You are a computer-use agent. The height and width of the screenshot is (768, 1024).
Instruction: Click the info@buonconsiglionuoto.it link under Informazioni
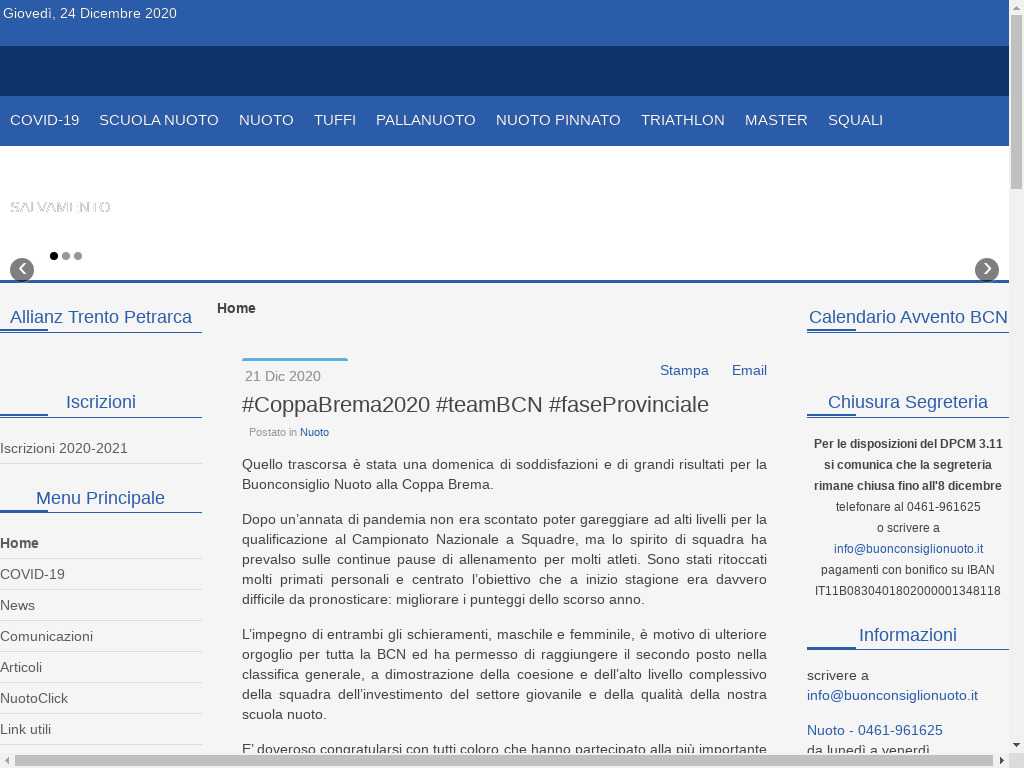(x=892, y=695)
